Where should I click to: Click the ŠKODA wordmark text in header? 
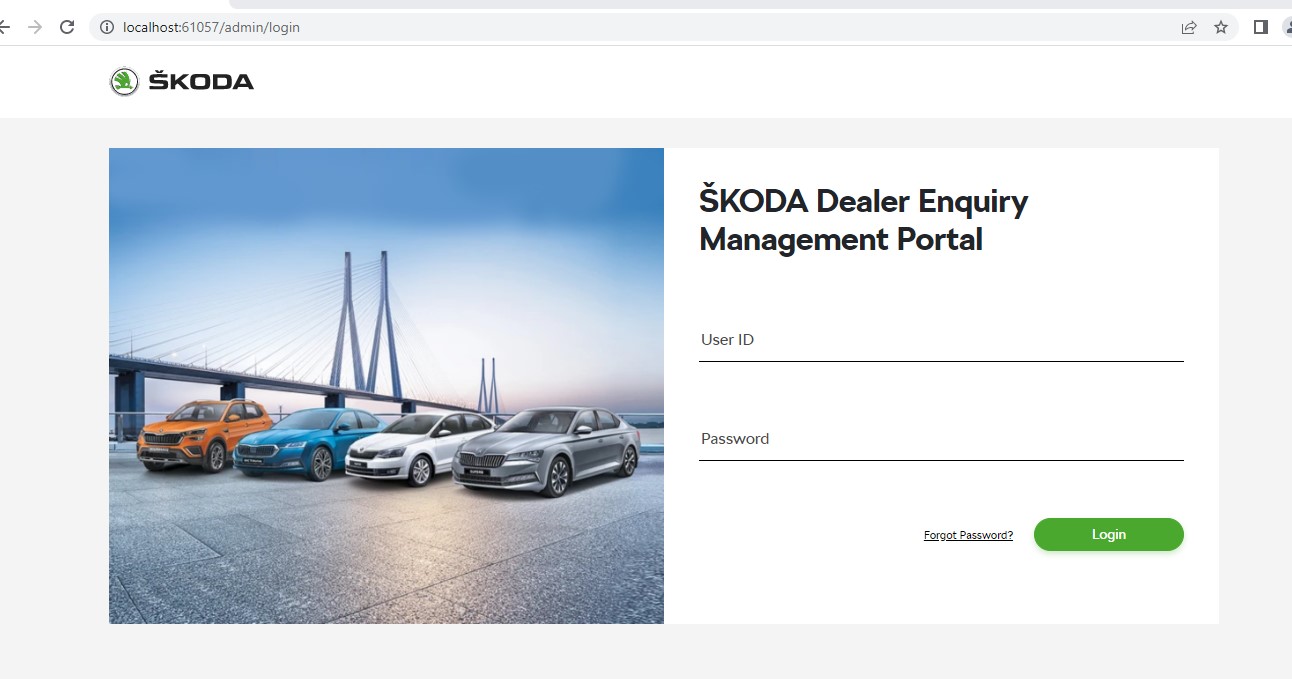click(201, 82)
